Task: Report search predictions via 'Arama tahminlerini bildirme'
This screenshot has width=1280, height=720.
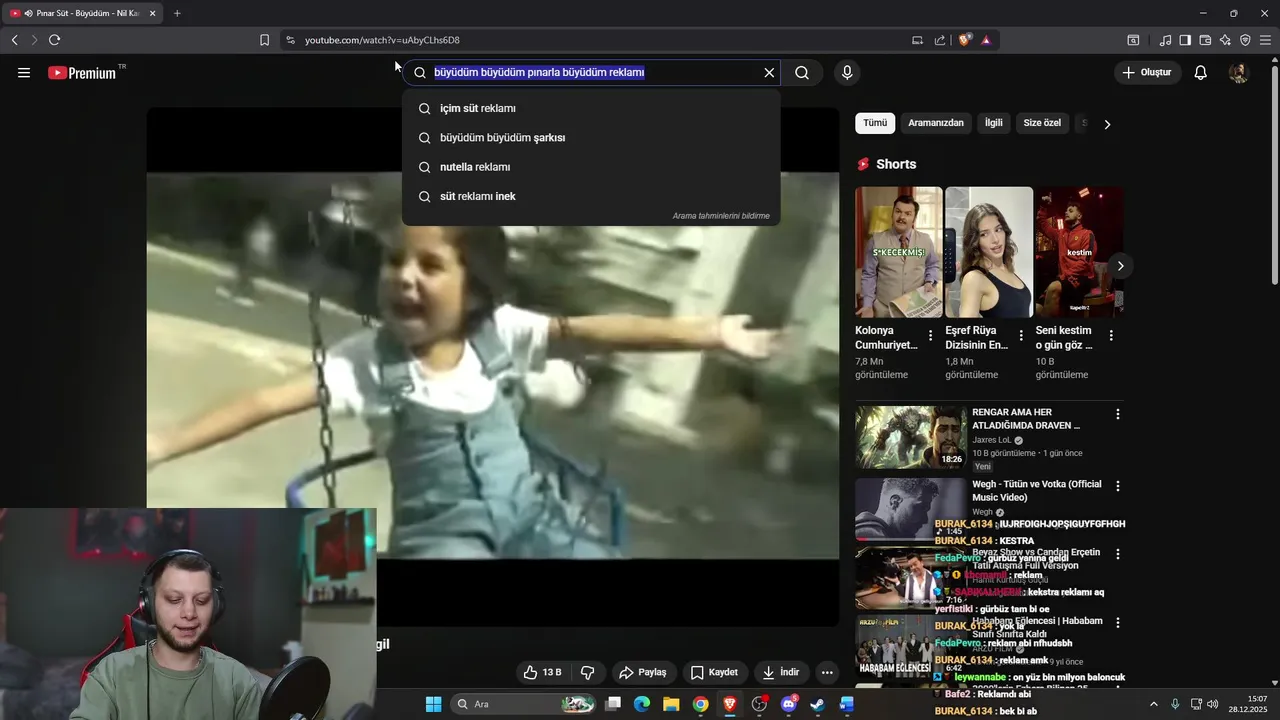Action: (721, 216)
